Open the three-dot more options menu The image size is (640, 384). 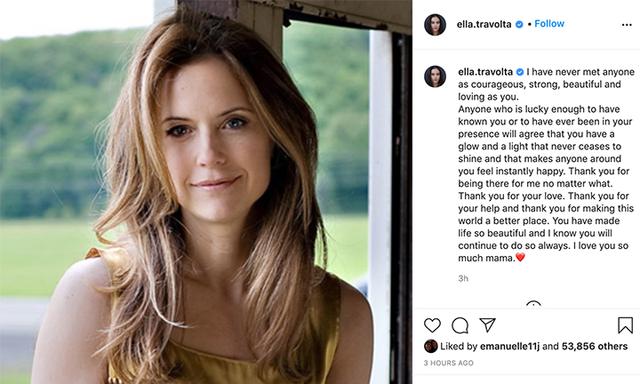(x=627, y=25)
